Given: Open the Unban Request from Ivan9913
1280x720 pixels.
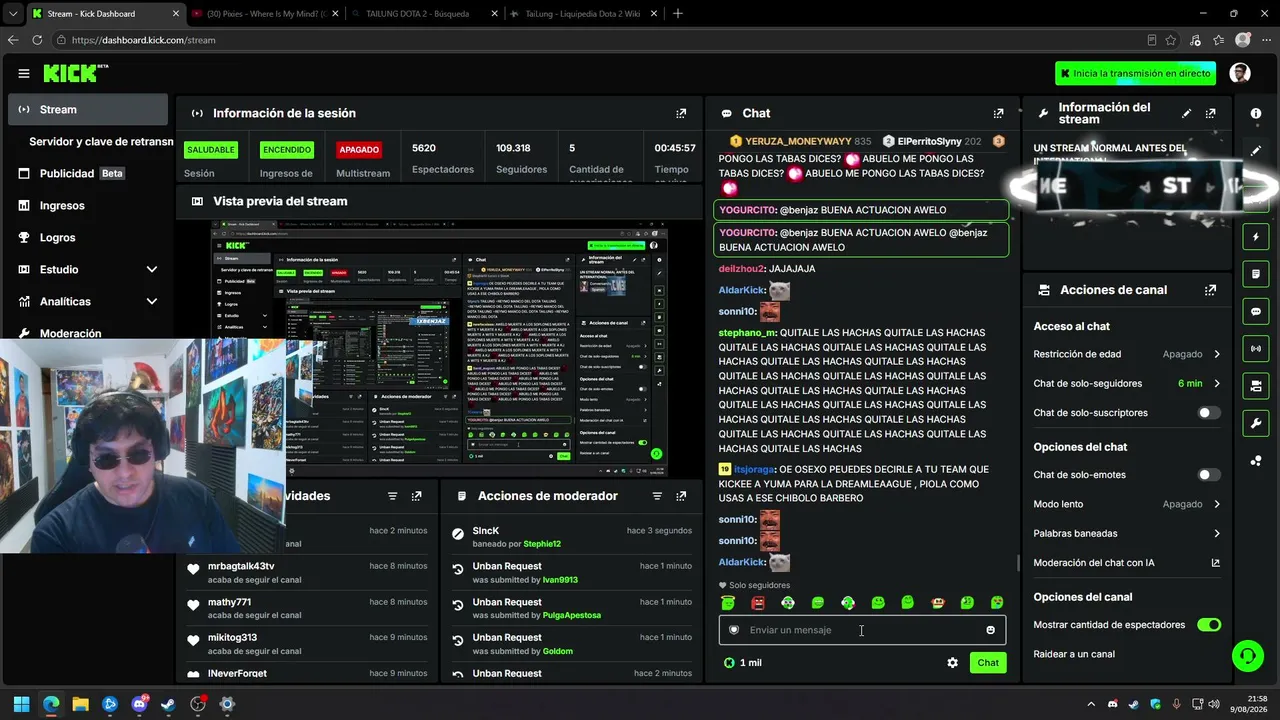Looking at the screenshot, I should (x=571, y=573).
